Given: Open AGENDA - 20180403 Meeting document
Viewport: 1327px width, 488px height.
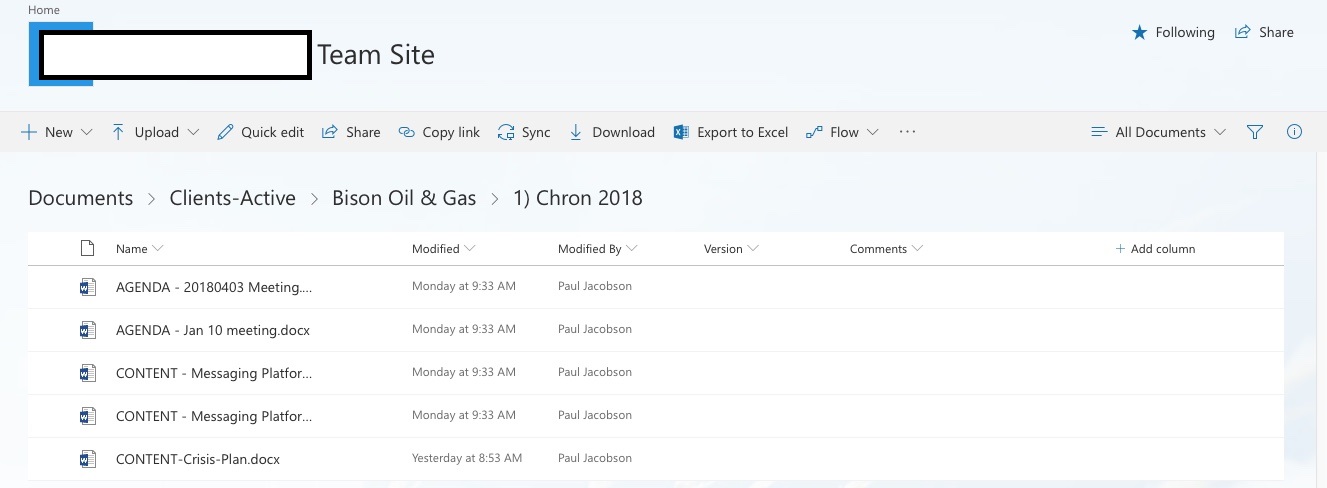Looking at the screenshot, I should [x=214, y=287].
